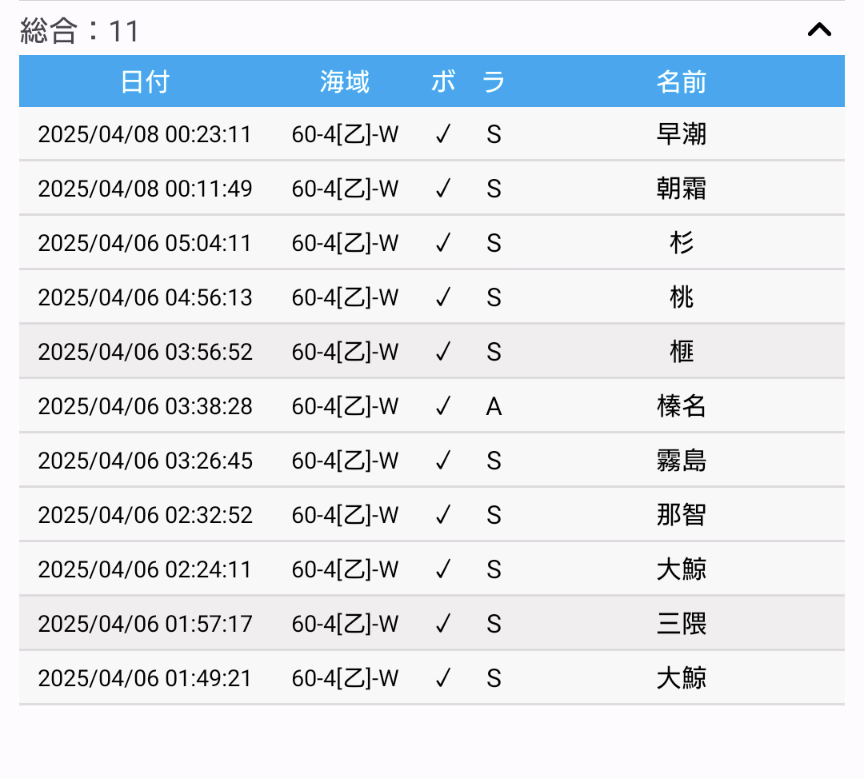Click the checkmark in the 杉 row

click(x=443, y=242)
